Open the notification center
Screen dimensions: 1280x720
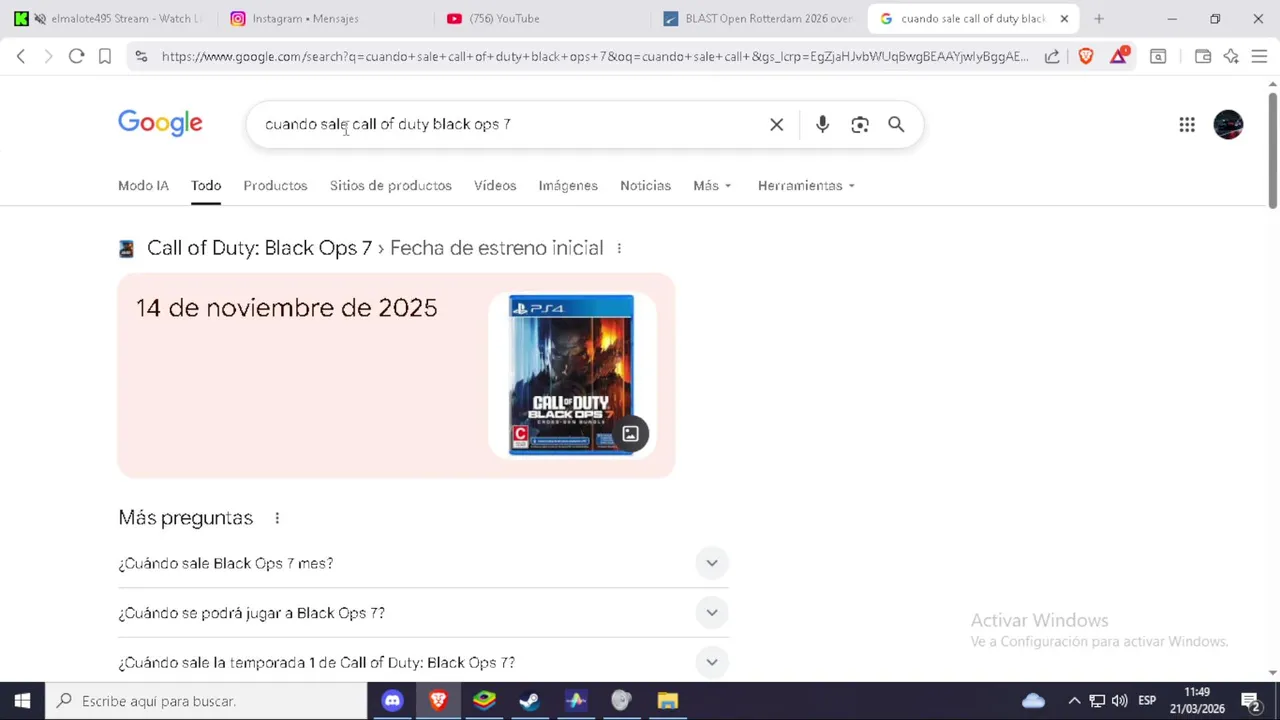[1250, 701]
